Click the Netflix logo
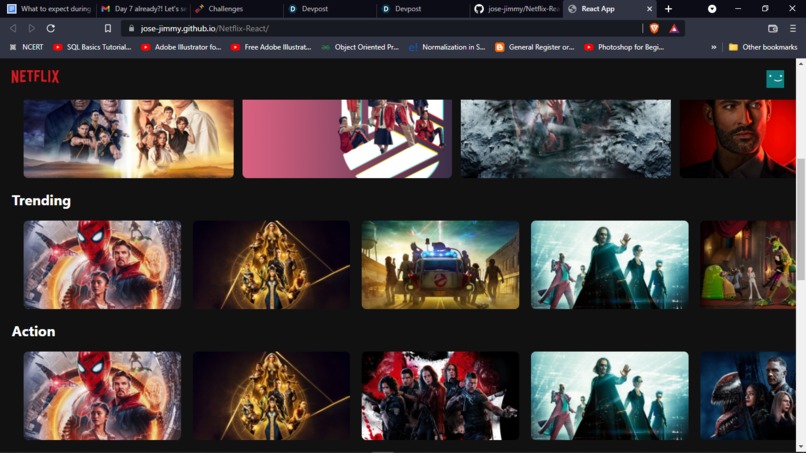 tap(35, 77)
